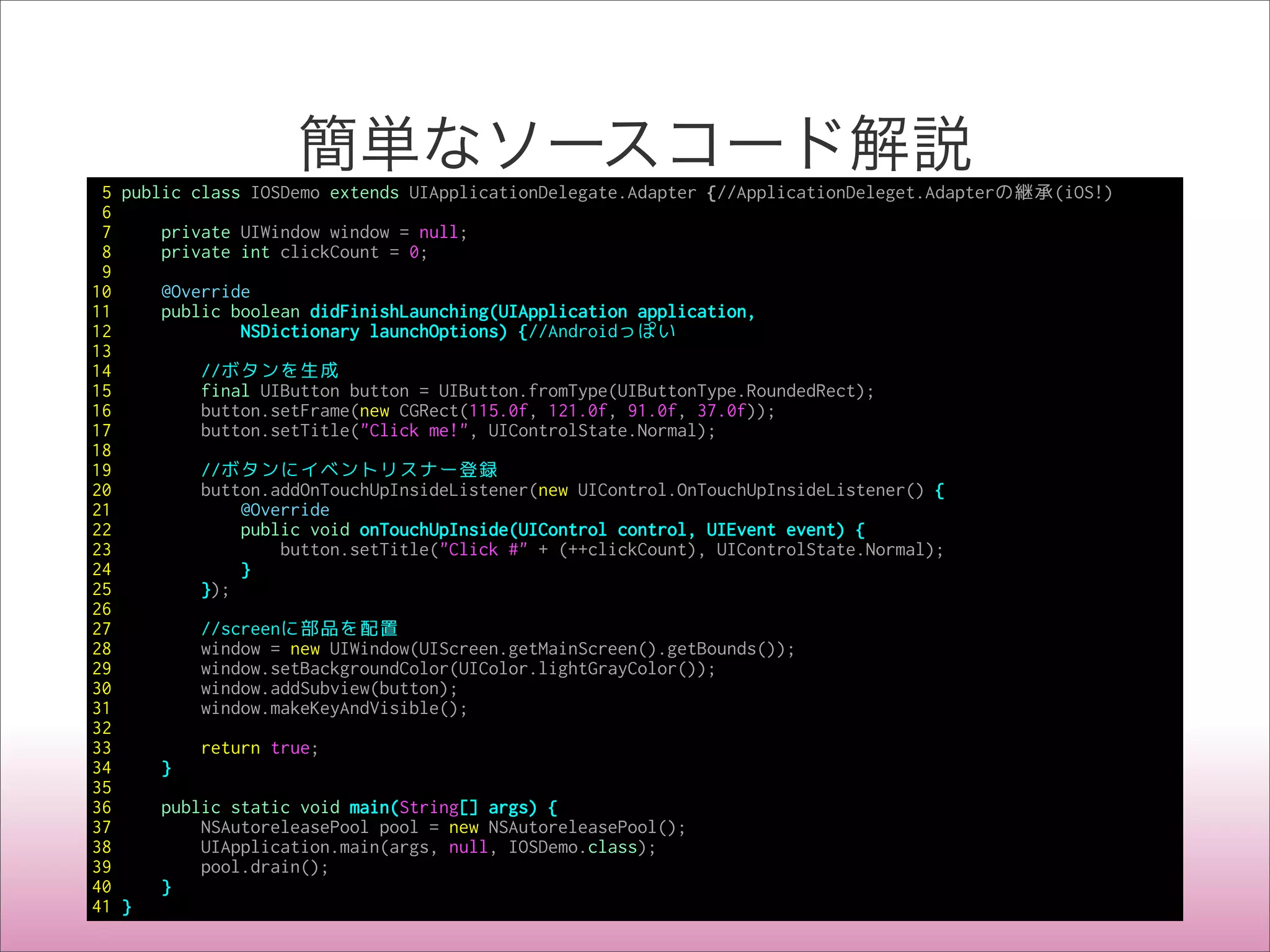Click 'final UIButton button = UIButton.fromType' line
The width and height of the screenshot is (1270, 952).
[x=537, y=391]
